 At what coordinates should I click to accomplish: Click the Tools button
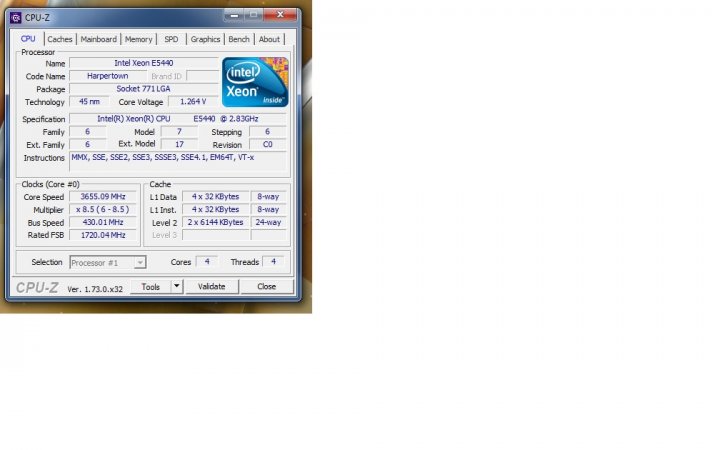151,287
